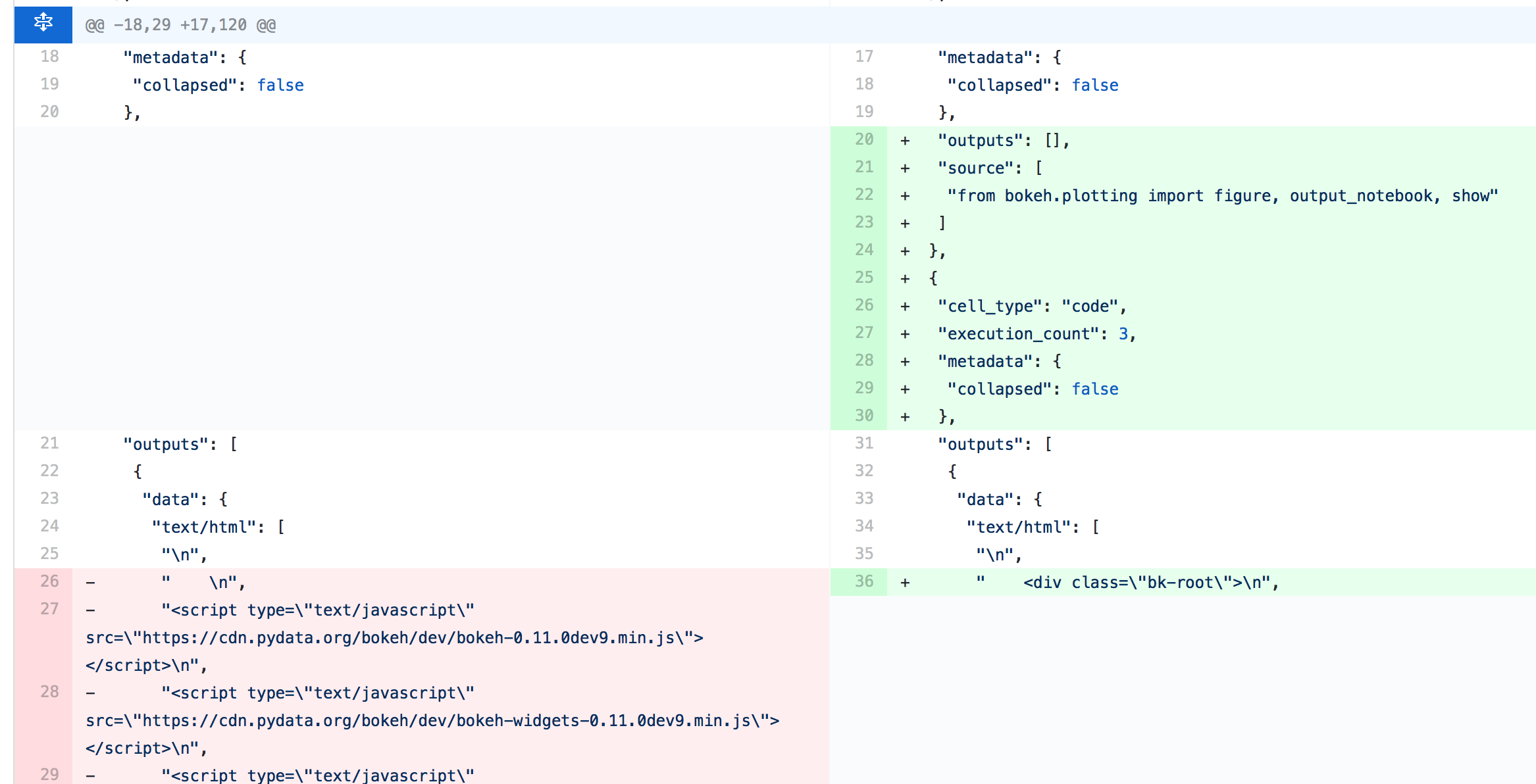
Task: Click the bokeh-0.11.0dev9.min.js src text
Action: click(x=394, y=638)
